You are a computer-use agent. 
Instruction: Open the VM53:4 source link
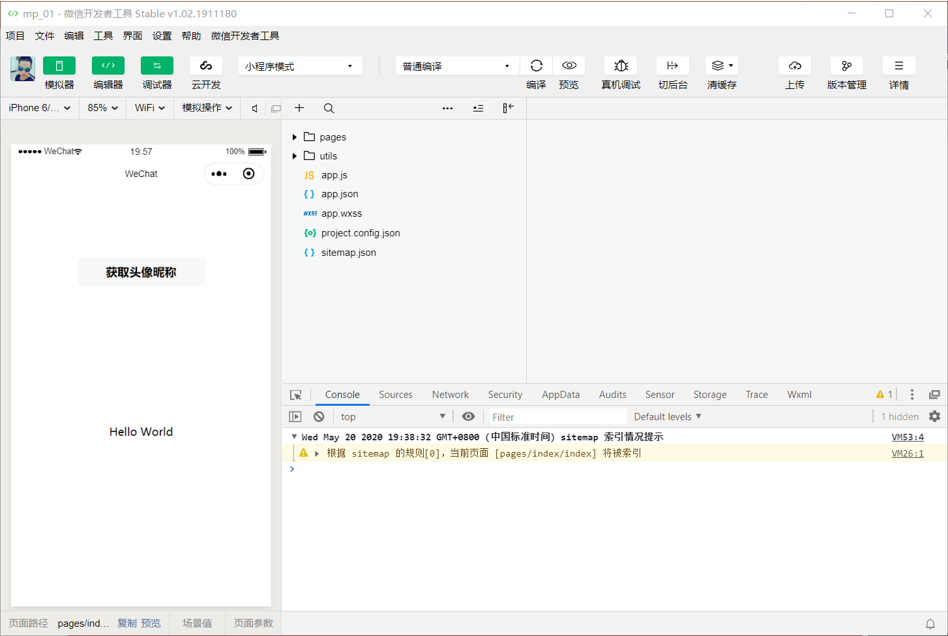click(x=907, y=436)
